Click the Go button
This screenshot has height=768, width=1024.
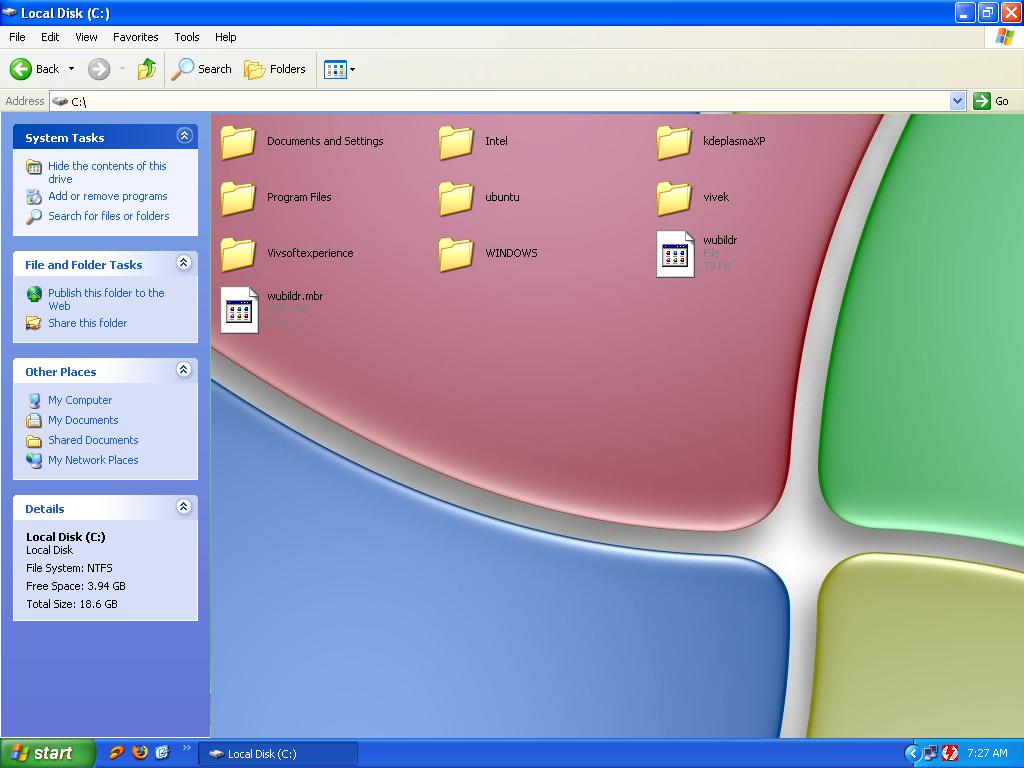click(x=991, y=101)
